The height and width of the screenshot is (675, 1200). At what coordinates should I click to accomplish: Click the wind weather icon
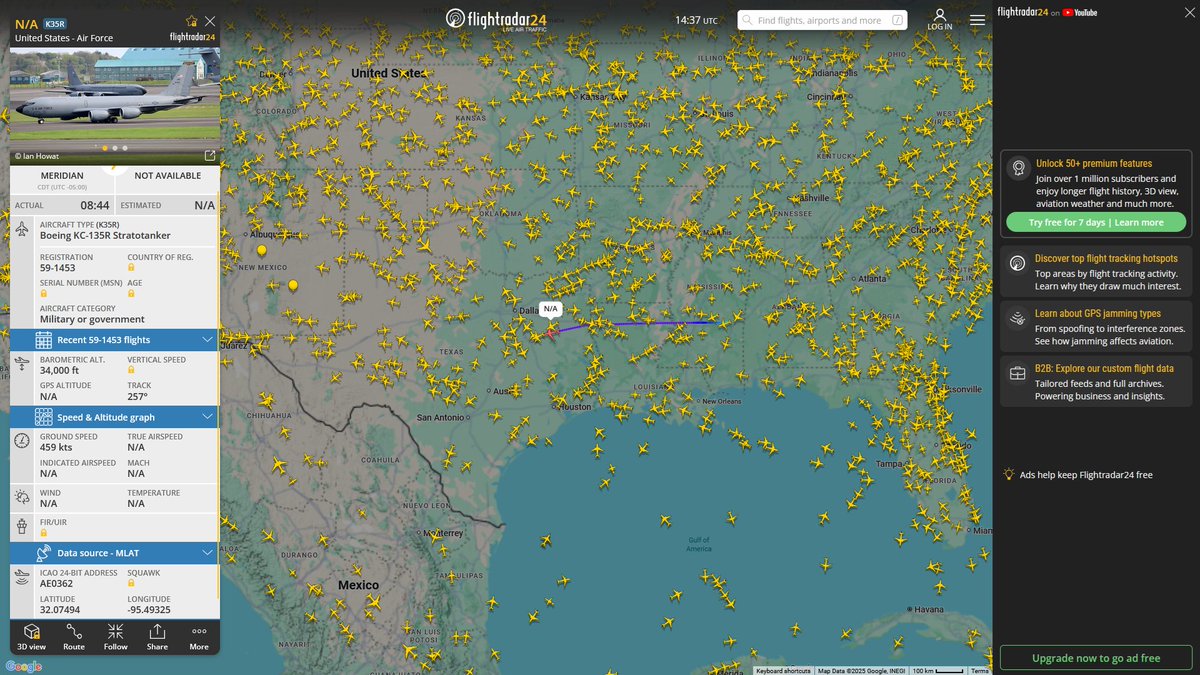point(23,497)
